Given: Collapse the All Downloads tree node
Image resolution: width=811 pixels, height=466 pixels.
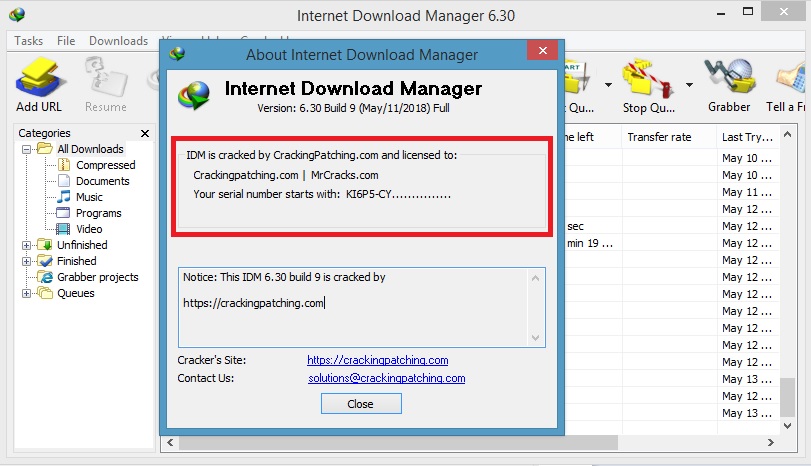Looking at the screenshot, I should [26, 149].
